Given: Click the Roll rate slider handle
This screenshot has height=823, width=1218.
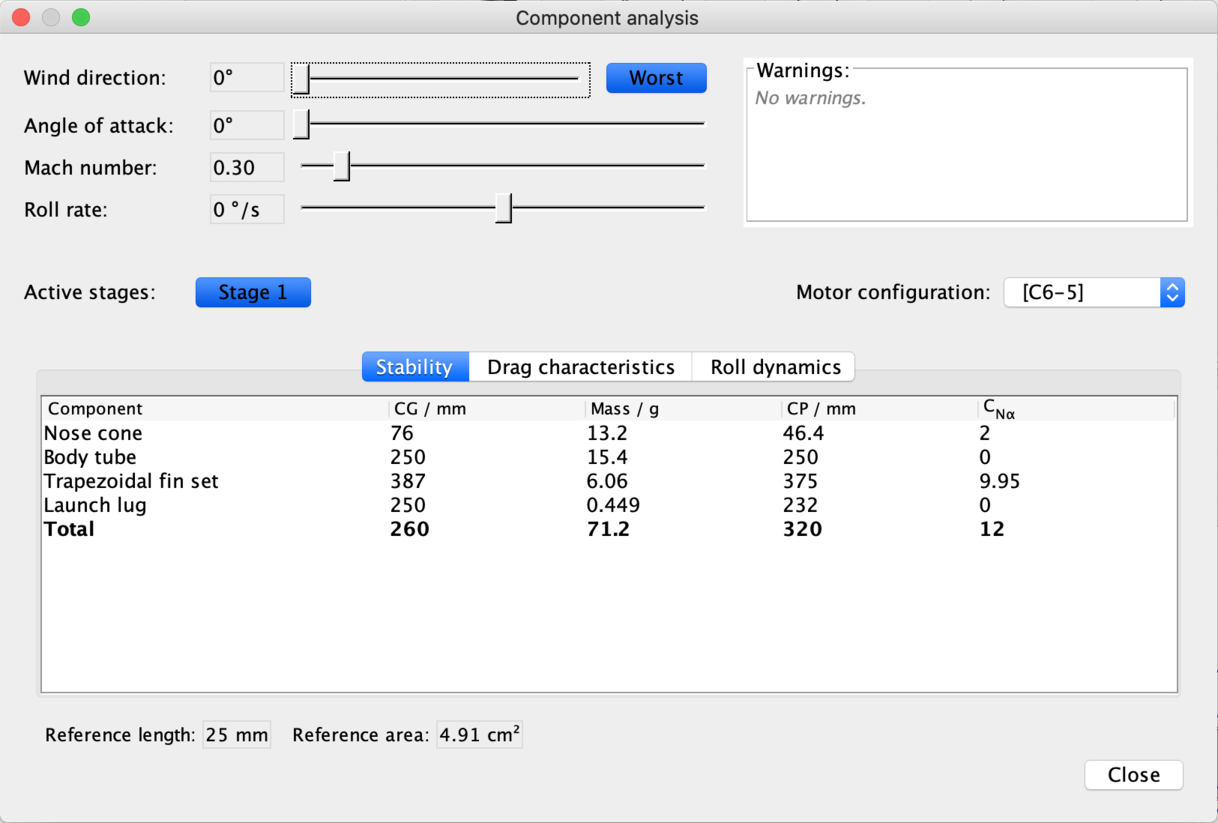Looking at the screenshot, I should [504, 209].
